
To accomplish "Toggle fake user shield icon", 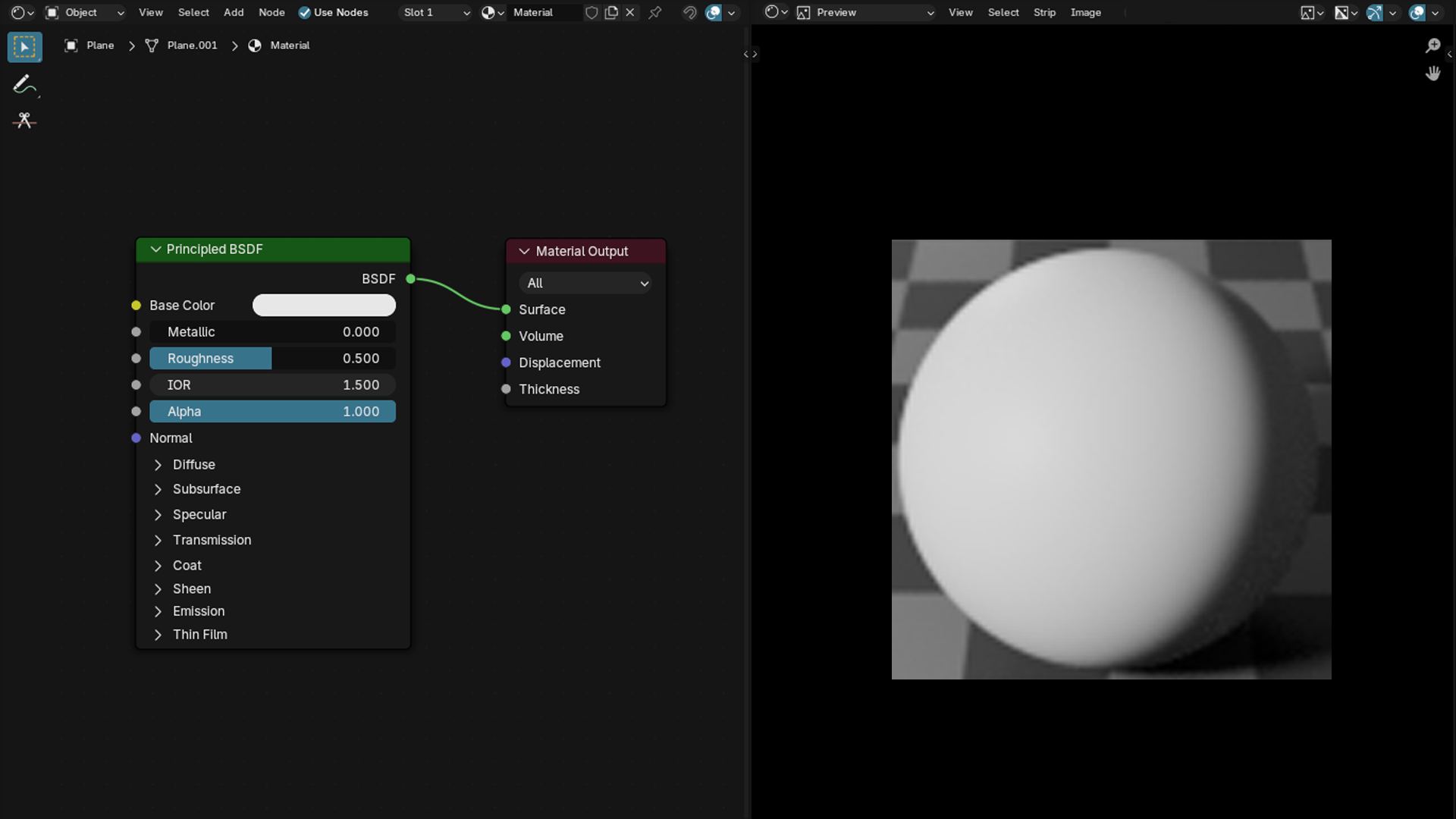I will tap(591, 12).
